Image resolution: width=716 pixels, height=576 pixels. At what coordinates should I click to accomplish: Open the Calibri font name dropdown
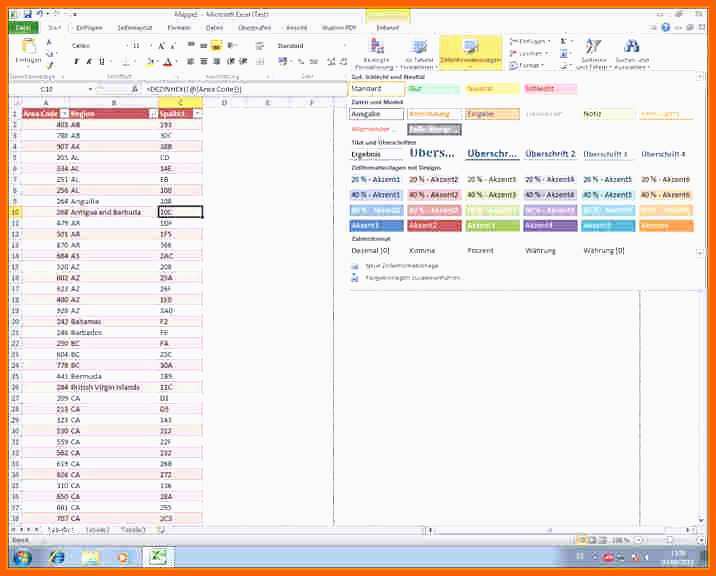click(x=126, y=46)
